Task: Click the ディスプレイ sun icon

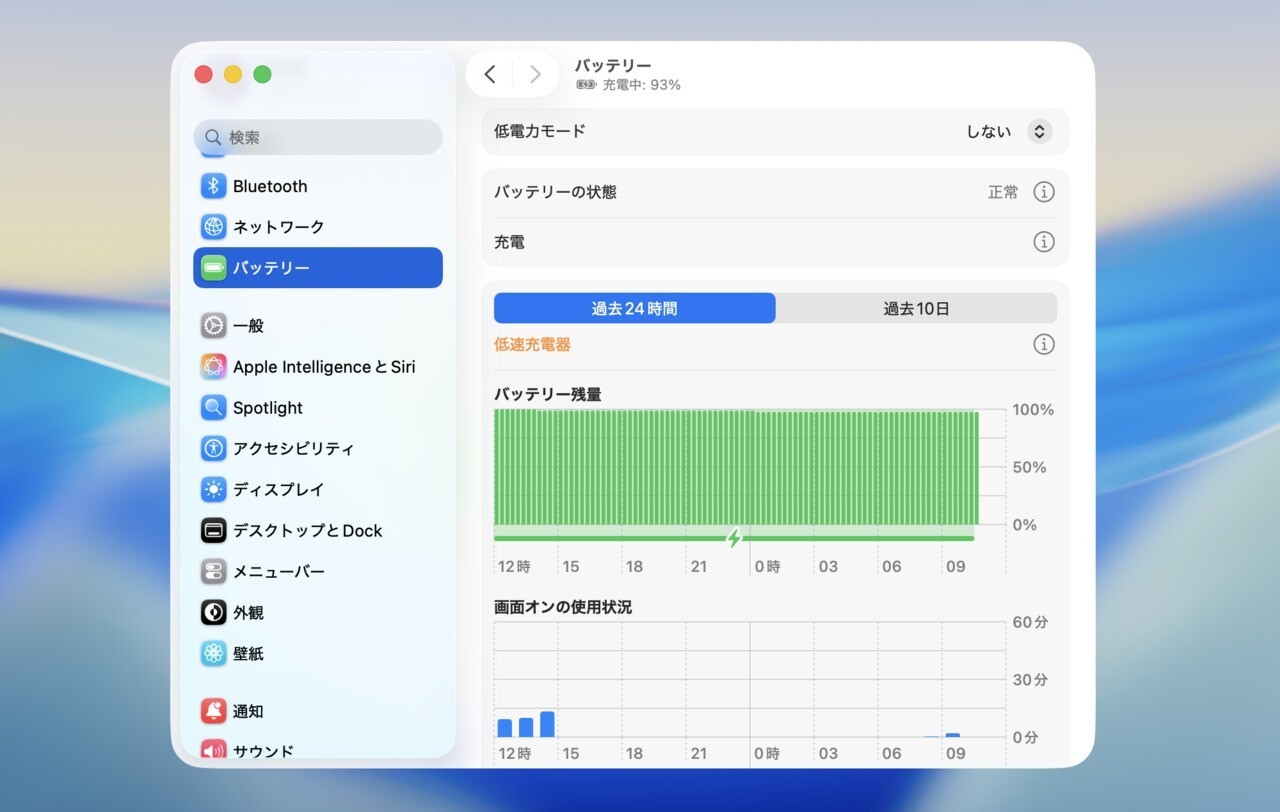Action: (x=213, y=490)
